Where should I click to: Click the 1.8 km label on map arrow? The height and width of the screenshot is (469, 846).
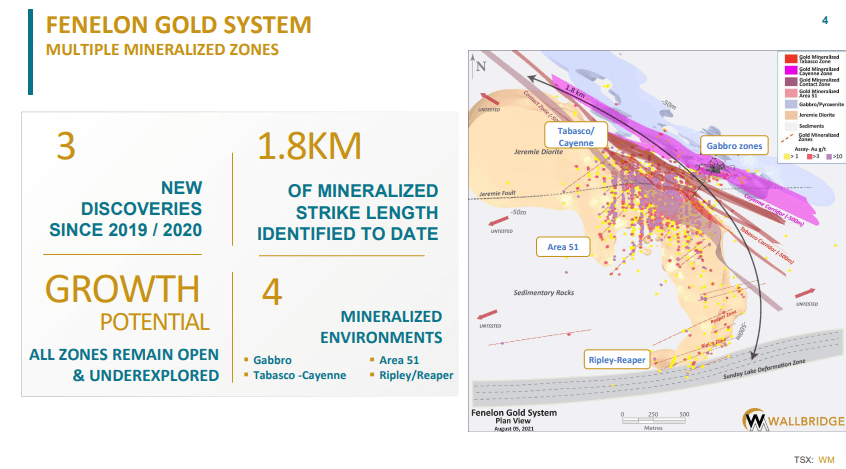point(575,91)
